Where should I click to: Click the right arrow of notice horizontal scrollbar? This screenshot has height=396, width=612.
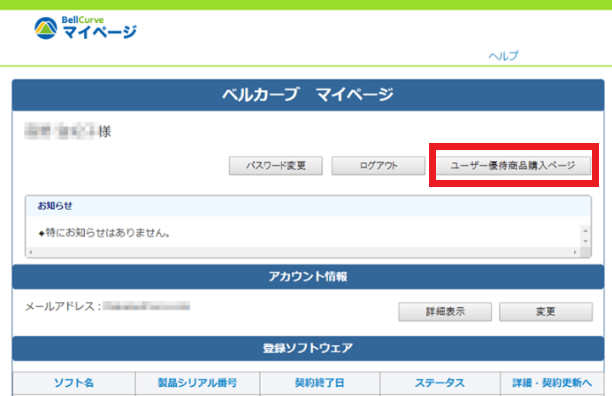tap(575, 252)
